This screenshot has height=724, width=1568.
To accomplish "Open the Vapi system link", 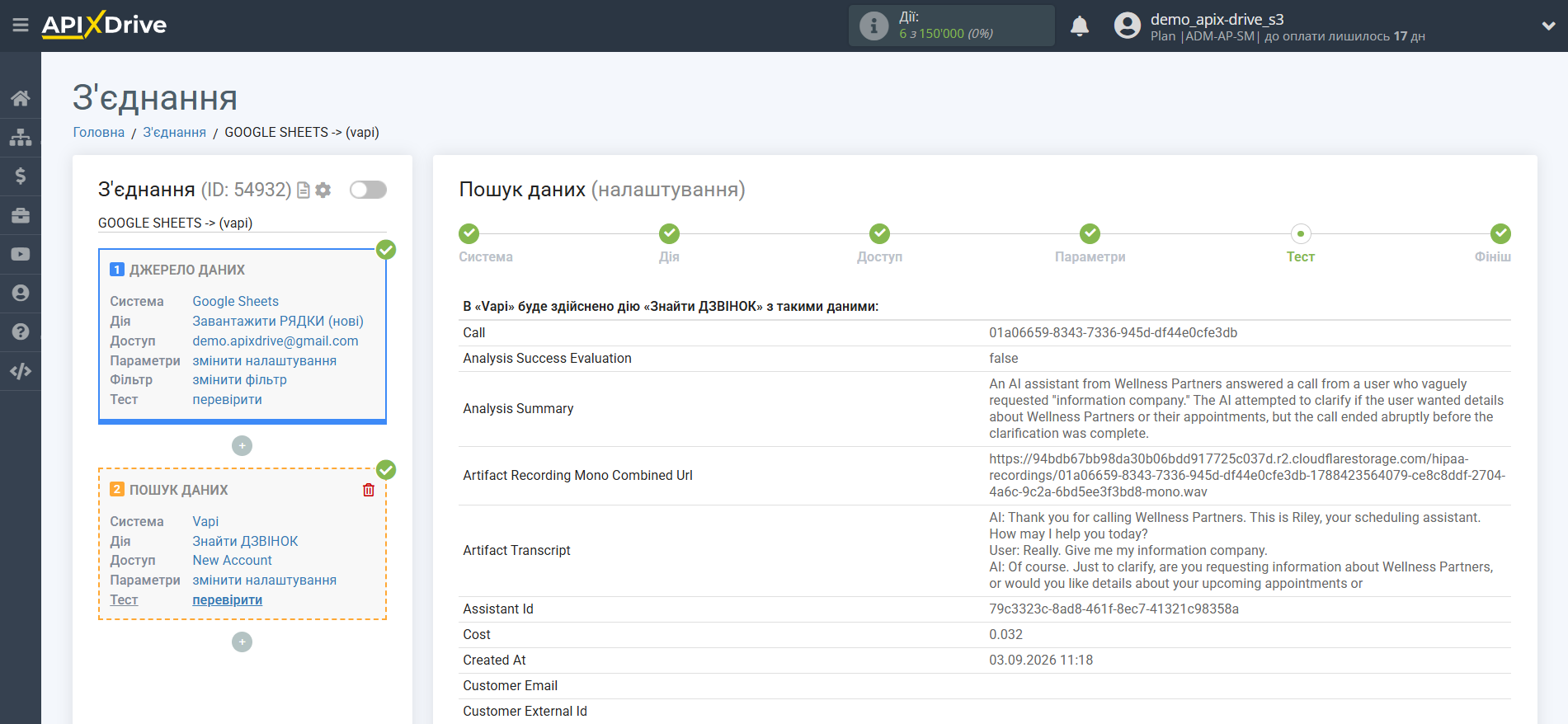I will [x=205, y=521].
